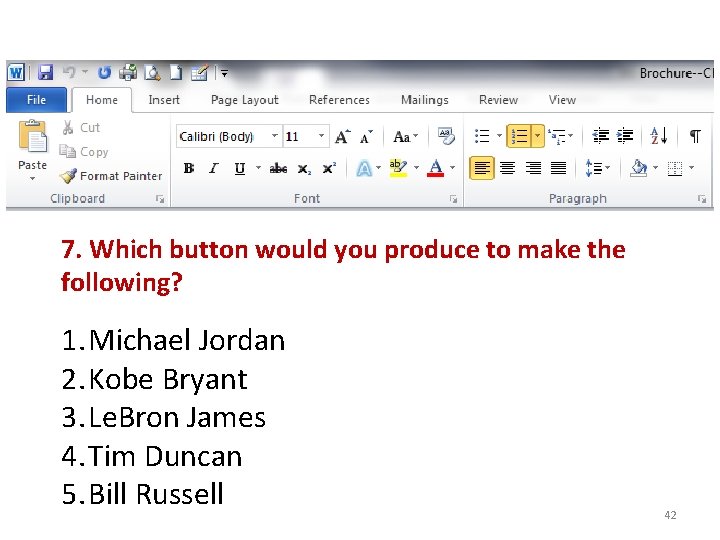Click the Word application icon in title bar
The height and width of the screenshot is (540, 720).
click(x=16, y=72)
